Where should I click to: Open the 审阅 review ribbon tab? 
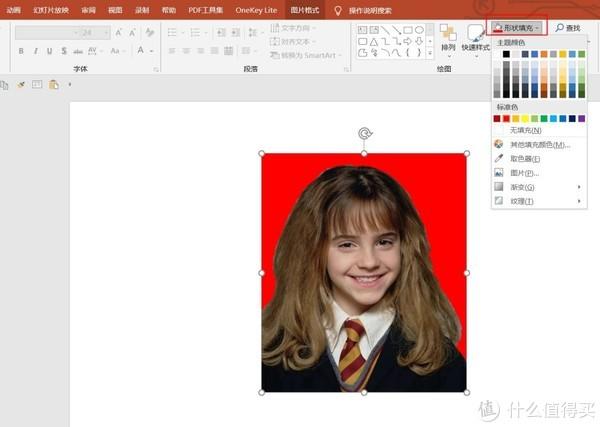coord(88,10)
